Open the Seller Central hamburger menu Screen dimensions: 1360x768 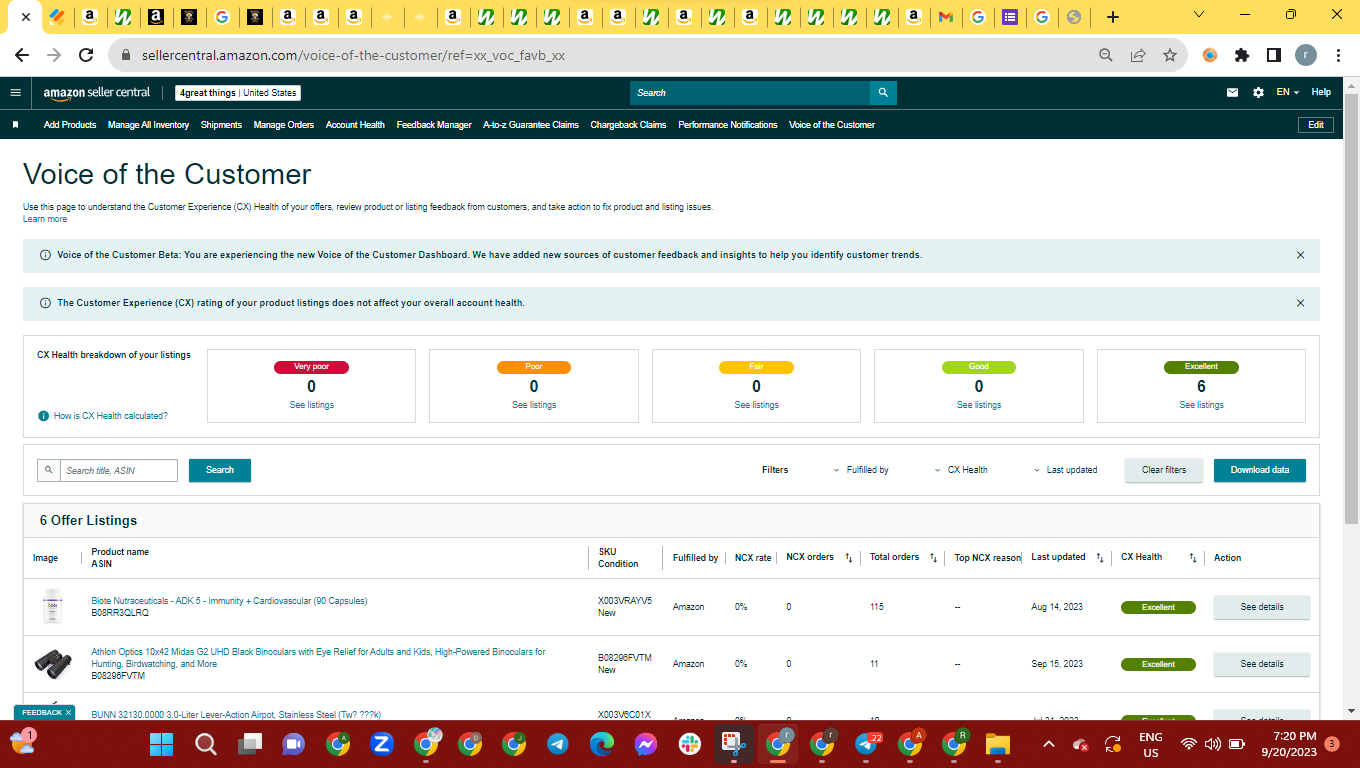click(x=15, y=93)
